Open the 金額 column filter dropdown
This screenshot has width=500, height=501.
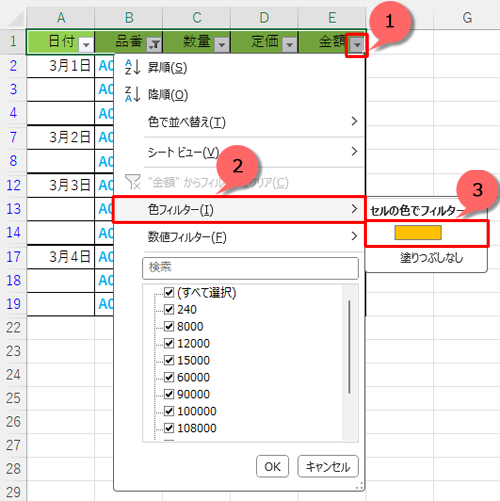pyautogui.click(x=357, y=44)
